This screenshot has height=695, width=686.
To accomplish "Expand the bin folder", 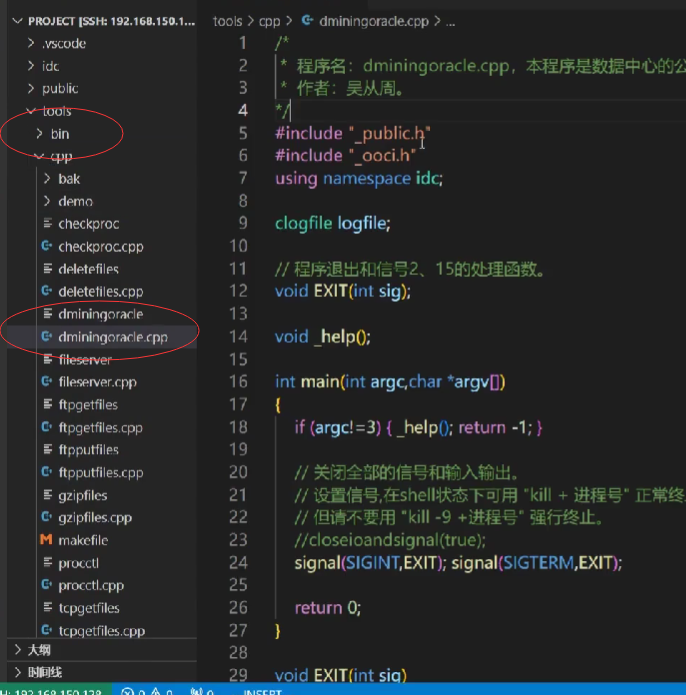I will click(x=39, y=133).
